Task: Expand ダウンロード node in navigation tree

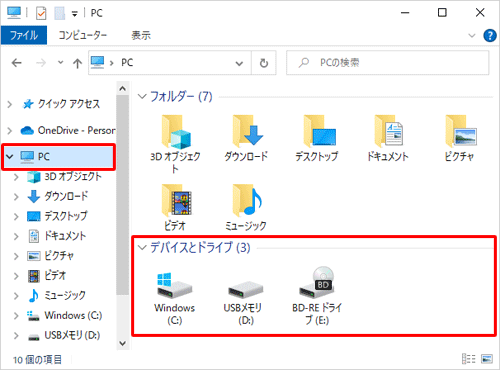Action: coord(16,197)
